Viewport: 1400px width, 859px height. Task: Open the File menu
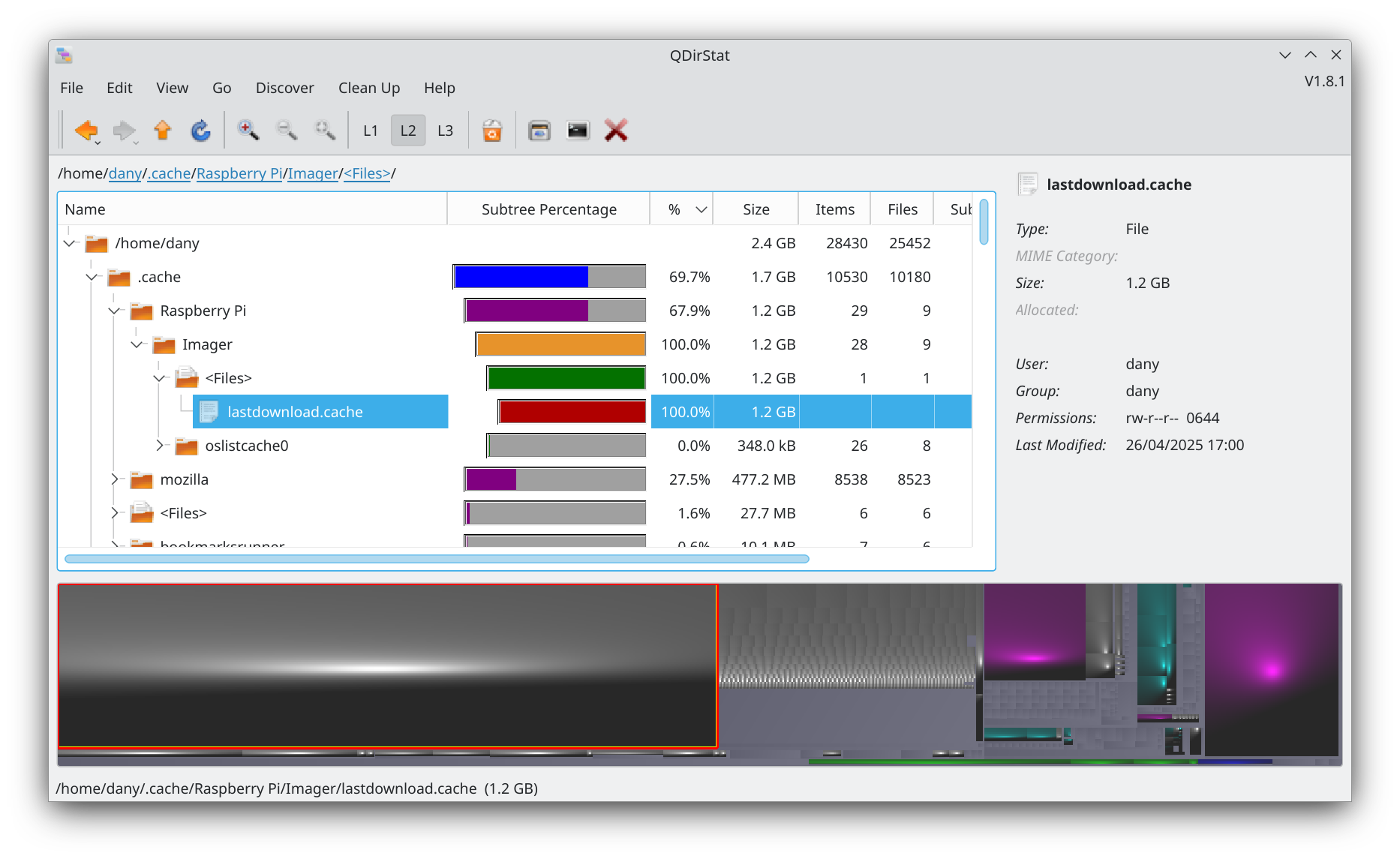pyautogui.click(x=71, y=88)
